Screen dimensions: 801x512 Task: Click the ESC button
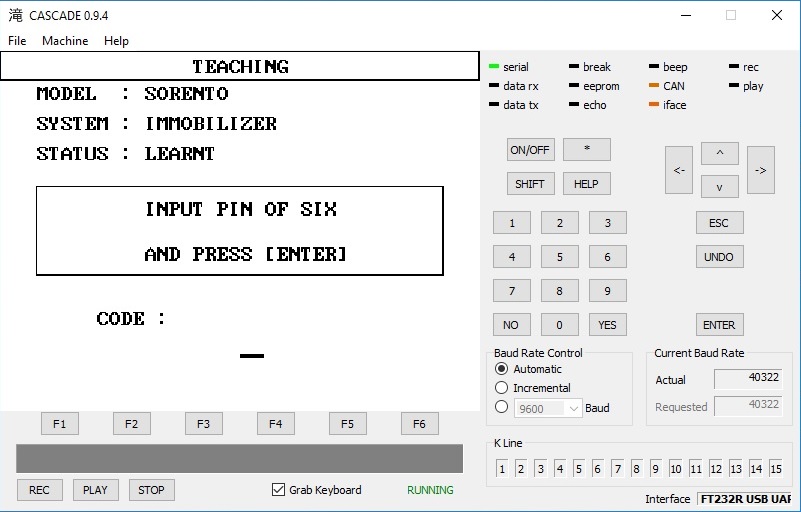coord(719,223)
